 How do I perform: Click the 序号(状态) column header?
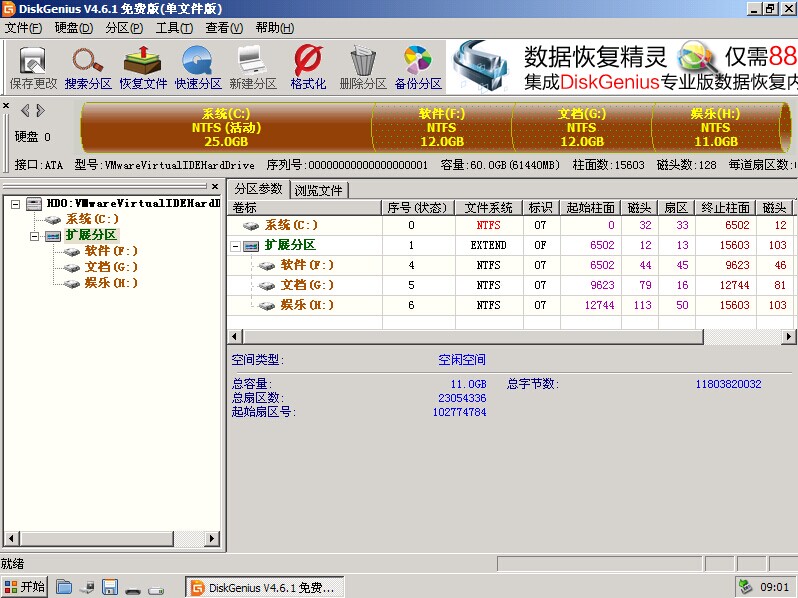(x=418, y=208)
